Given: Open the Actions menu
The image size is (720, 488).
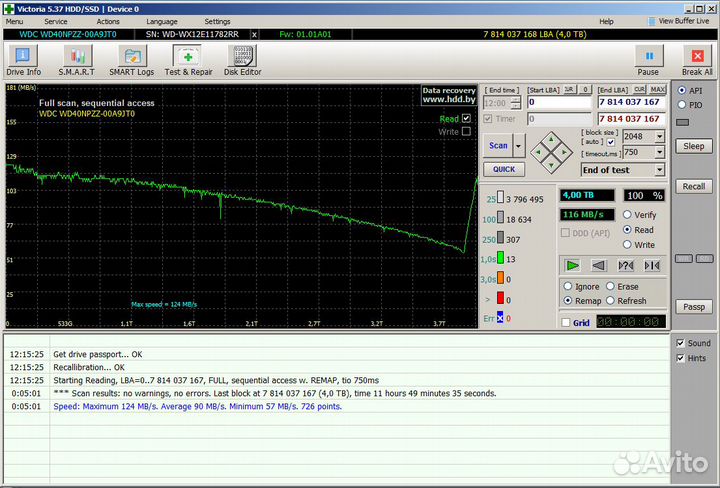Looking at the screenshot, I should (x=108, y=21).
